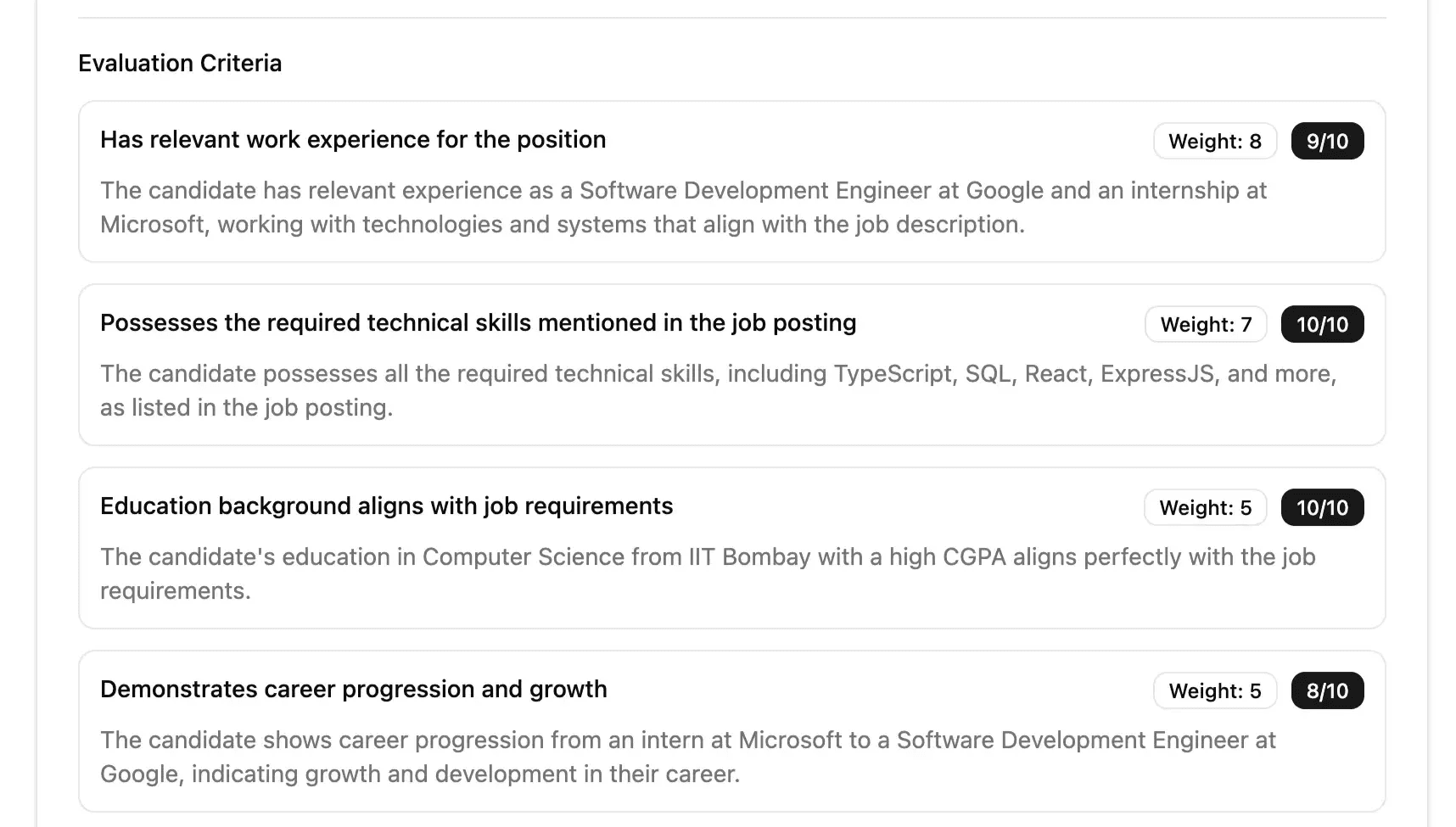Click the 8/10 score badge
Screen dimensions: 1456x827
(x=1327, y=691)
